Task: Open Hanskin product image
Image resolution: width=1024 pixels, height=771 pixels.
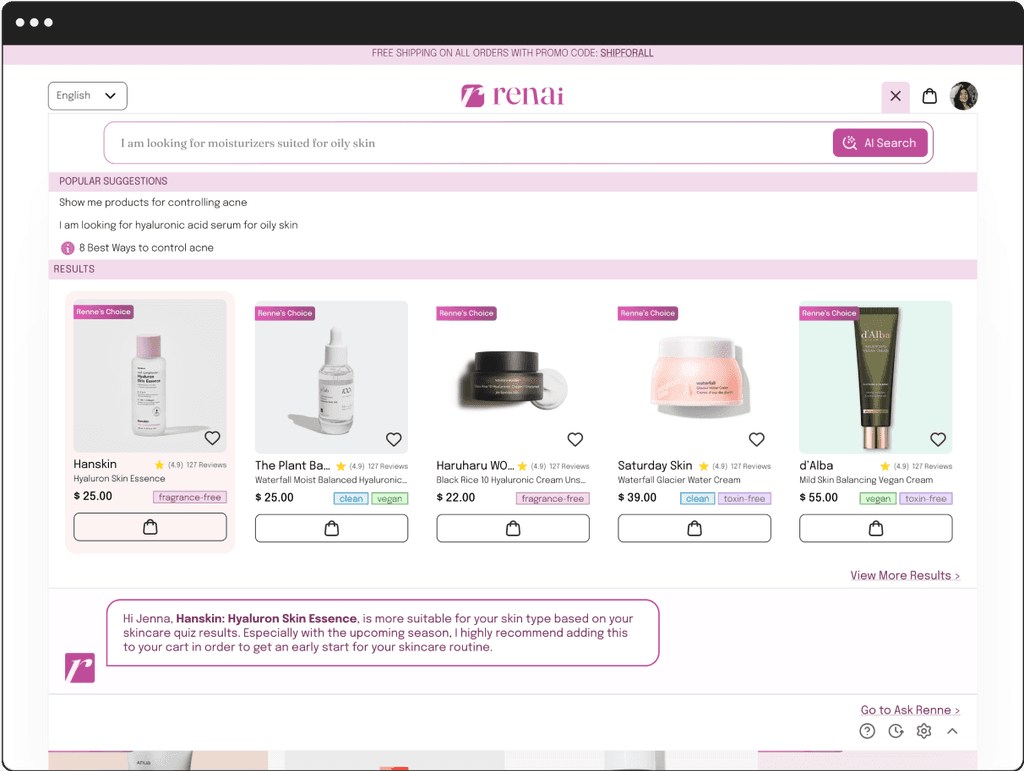Action: 150,376
